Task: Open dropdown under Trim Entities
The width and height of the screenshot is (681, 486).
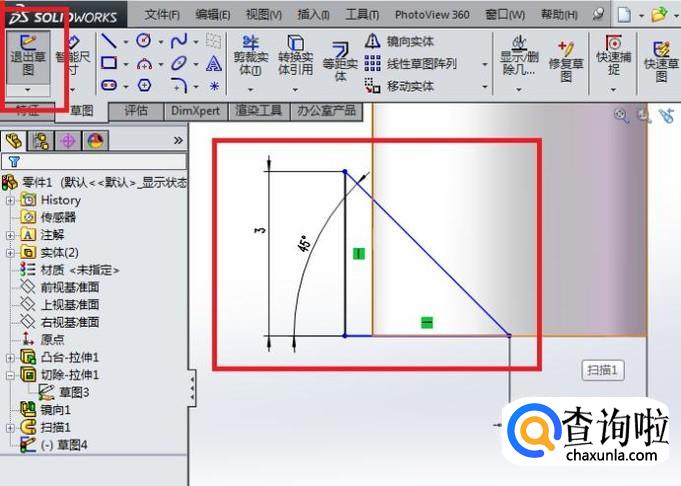Action: point(251,90)
